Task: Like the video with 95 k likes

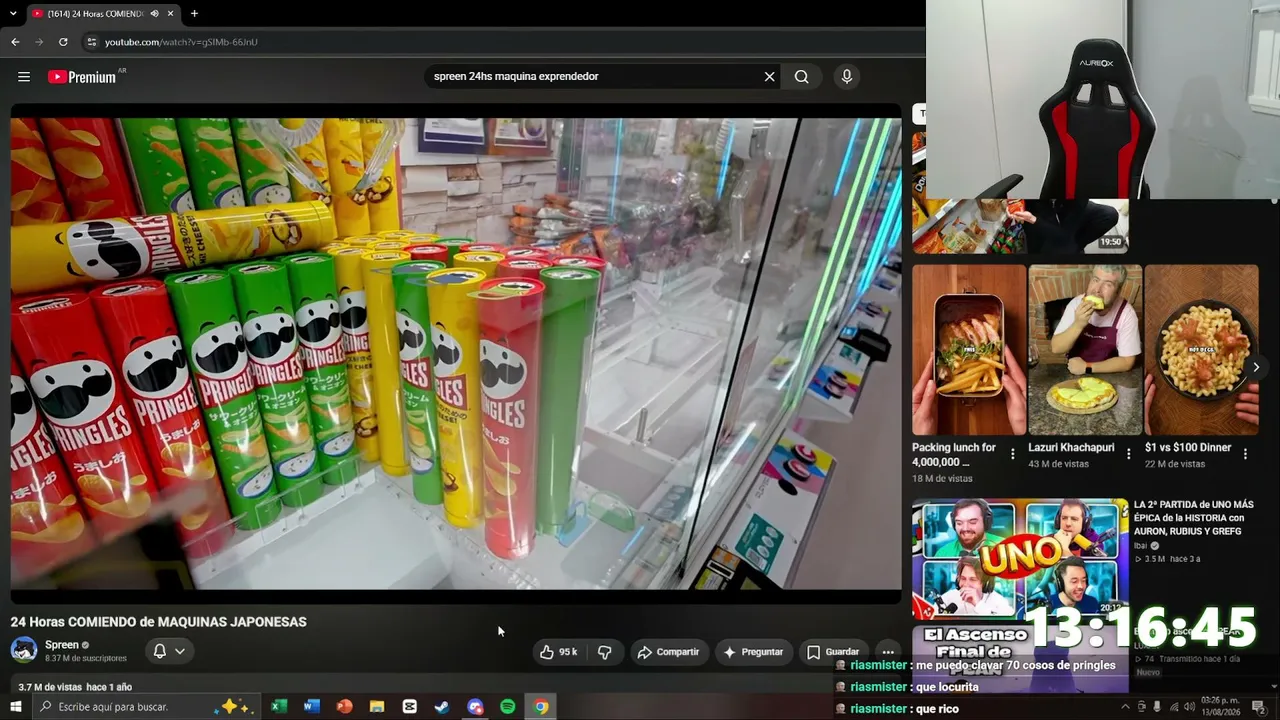Action: (x=559, y=652)
